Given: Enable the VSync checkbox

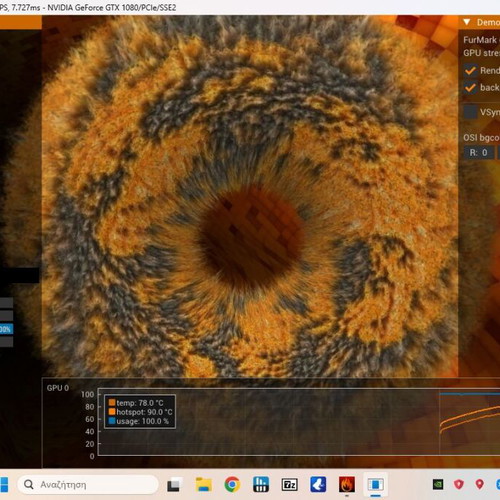Looking at the screenshot, I should tap(470, 112).
